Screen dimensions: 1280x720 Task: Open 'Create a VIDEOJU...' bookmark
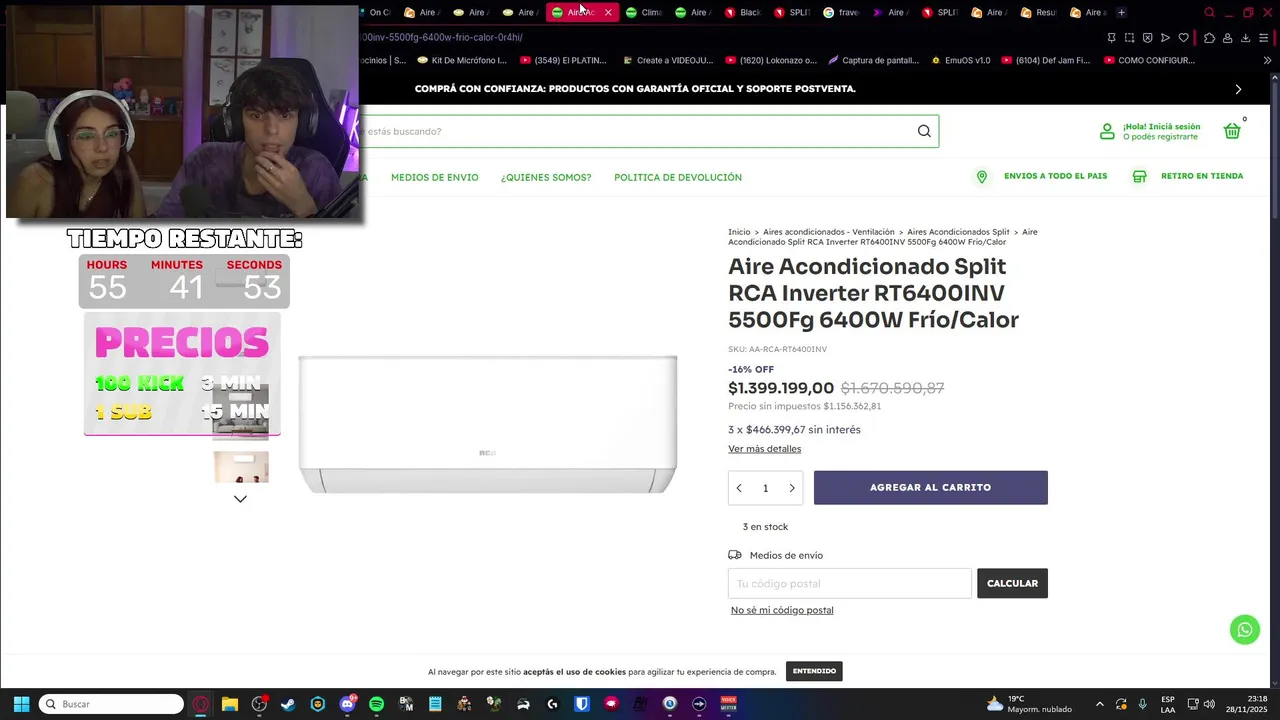click(x=666, y=60)
